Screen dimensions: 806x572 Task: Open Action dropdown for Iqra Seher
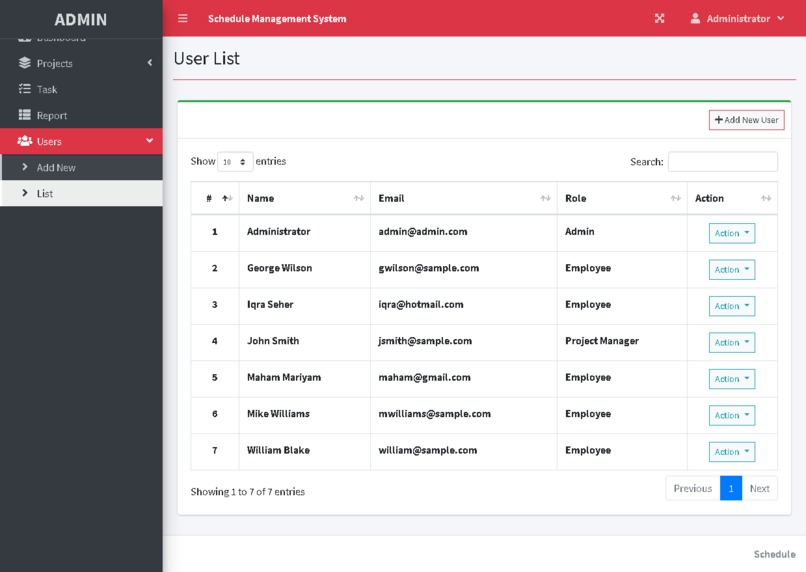[x=731, y=306]
